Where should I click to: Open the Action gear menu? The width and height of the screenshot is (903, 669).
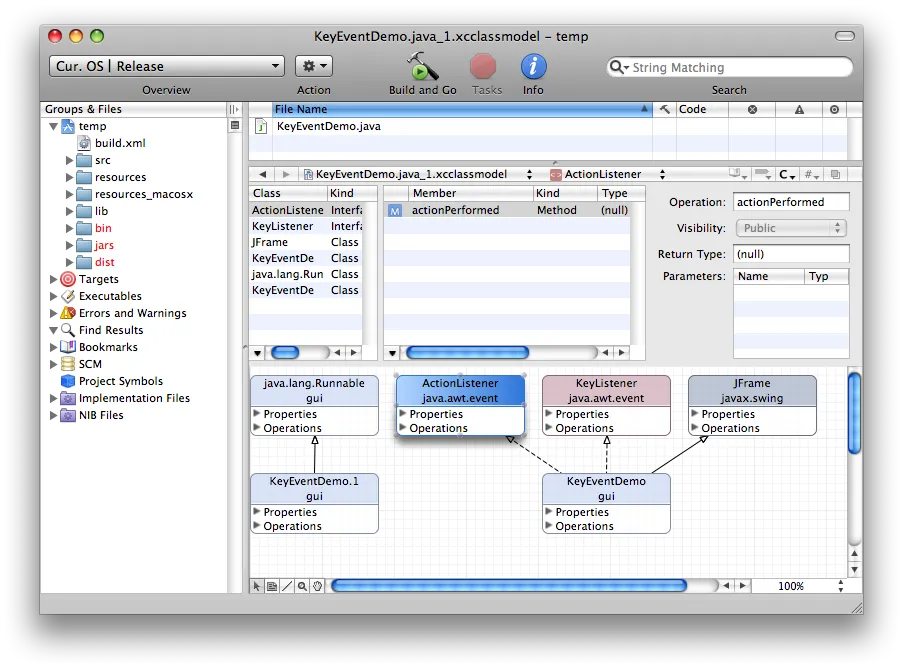point(314,66)
